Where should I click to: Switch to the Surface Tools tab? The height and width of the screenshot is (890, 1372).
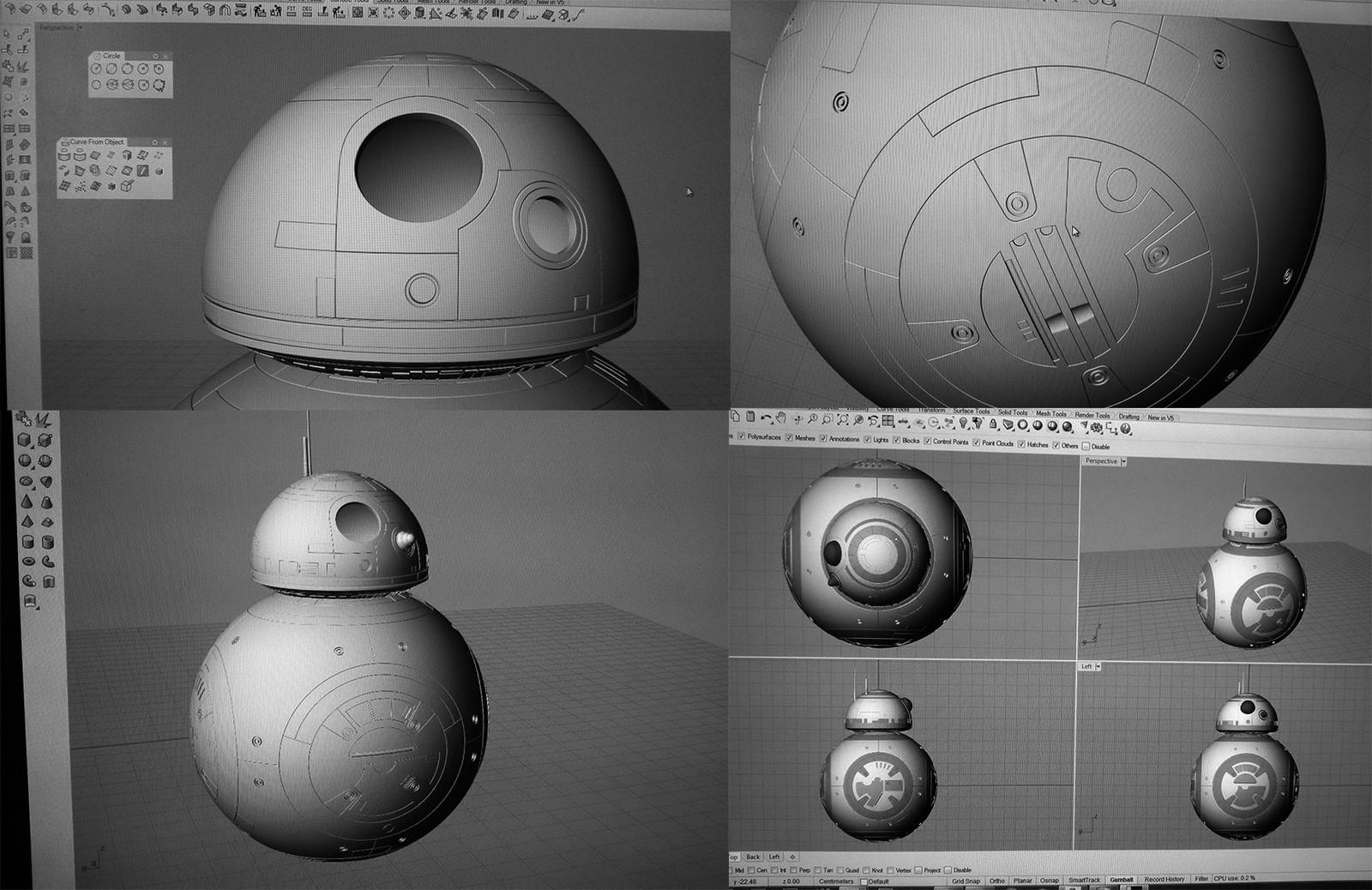[x=972, y=412]
